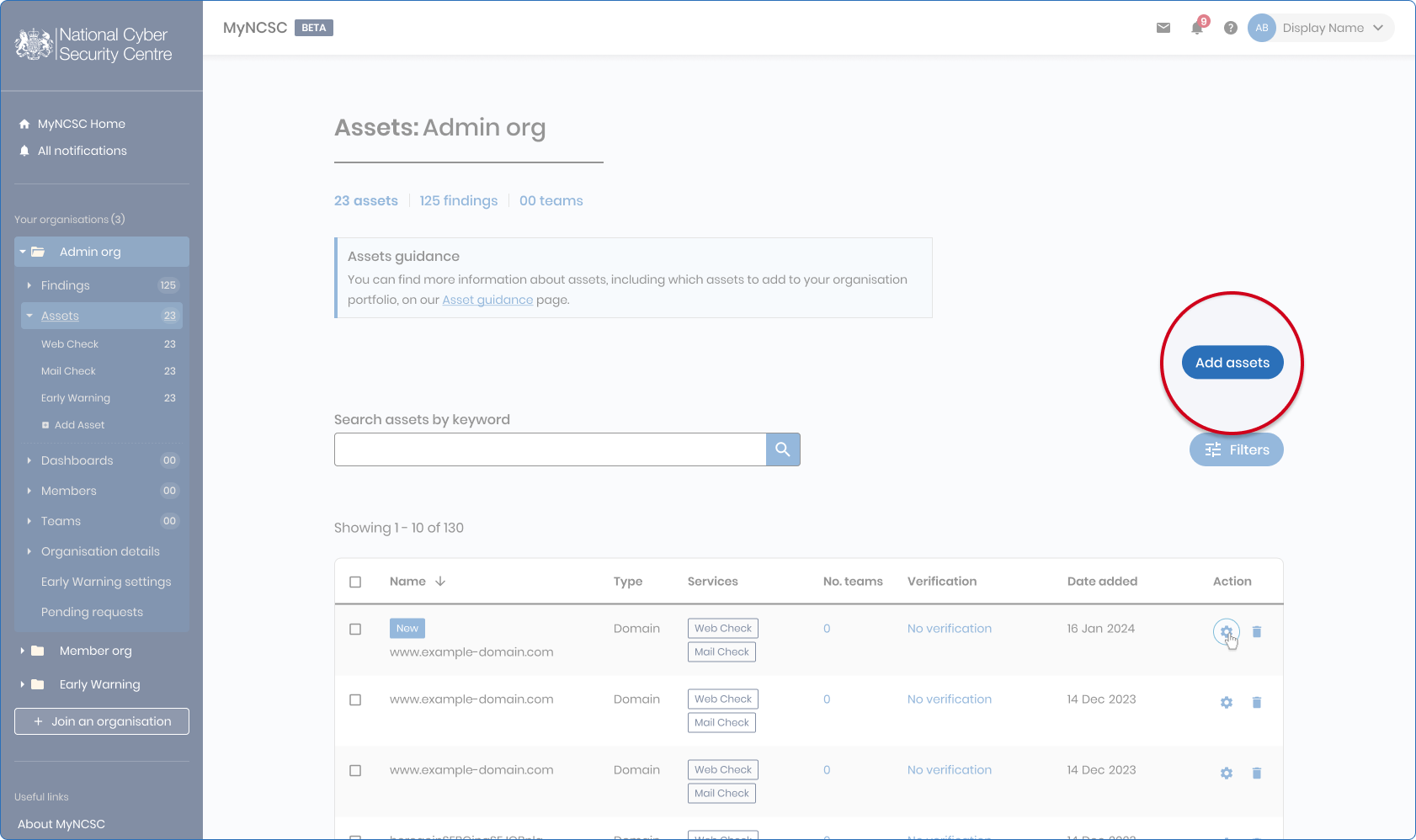Click the Early Warning folder icon
The width and height of the screenshot is (1416, 840).
tap(38, 684)
